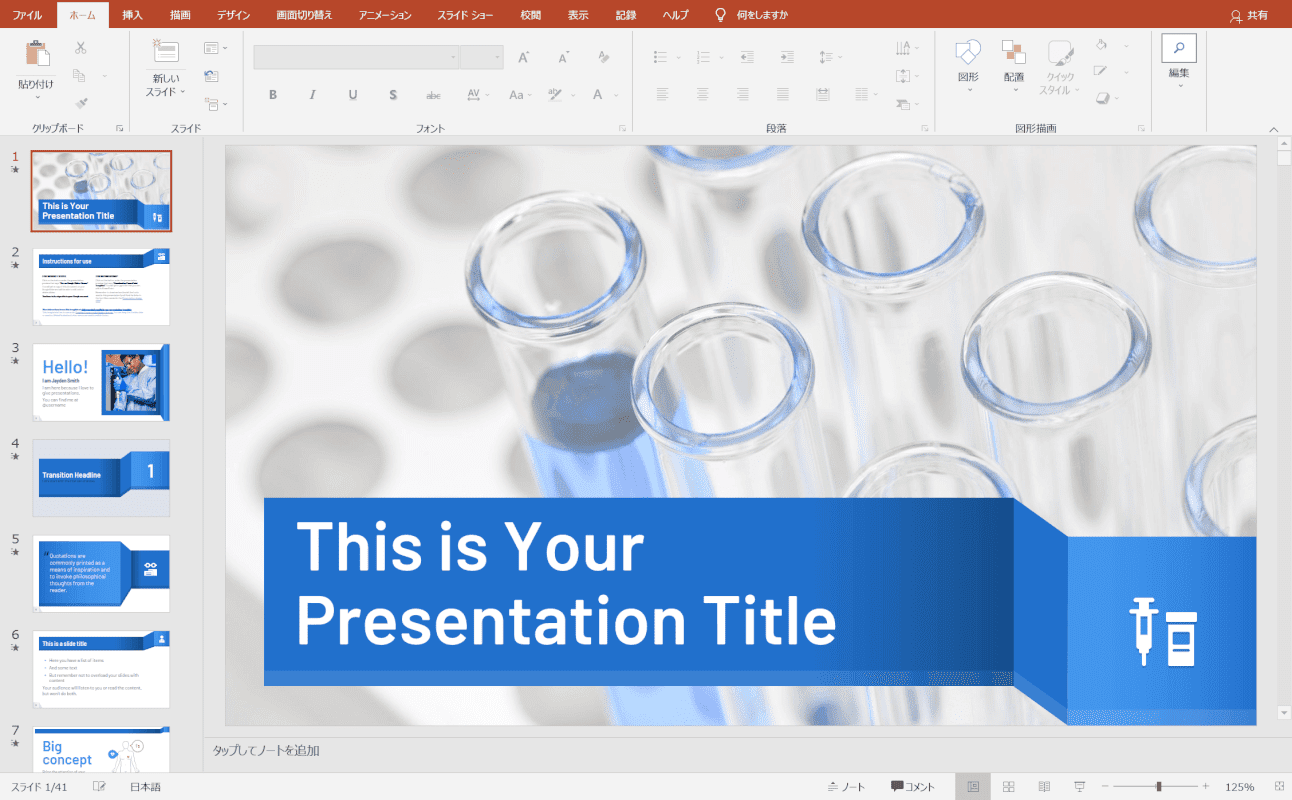The image size is (1292, 800).
Task: Click the Copy icon in clipboard group
Action: click(80, 76)
